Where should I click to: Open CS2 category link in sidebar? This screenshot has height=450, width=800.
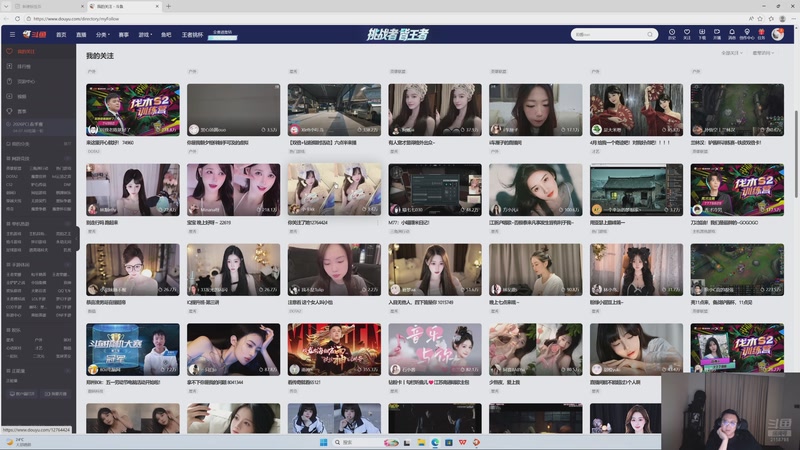[9, 184]
